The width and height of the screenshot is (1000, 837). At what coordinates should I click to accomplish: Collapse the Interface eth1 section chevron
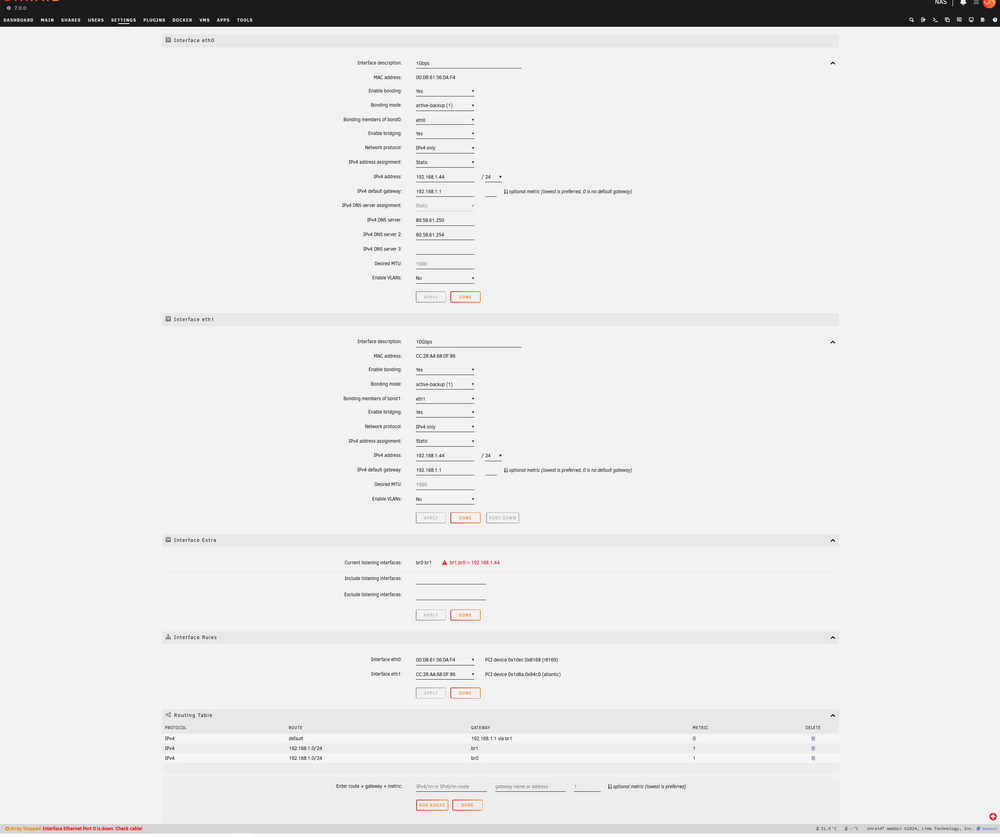[833, 342]
